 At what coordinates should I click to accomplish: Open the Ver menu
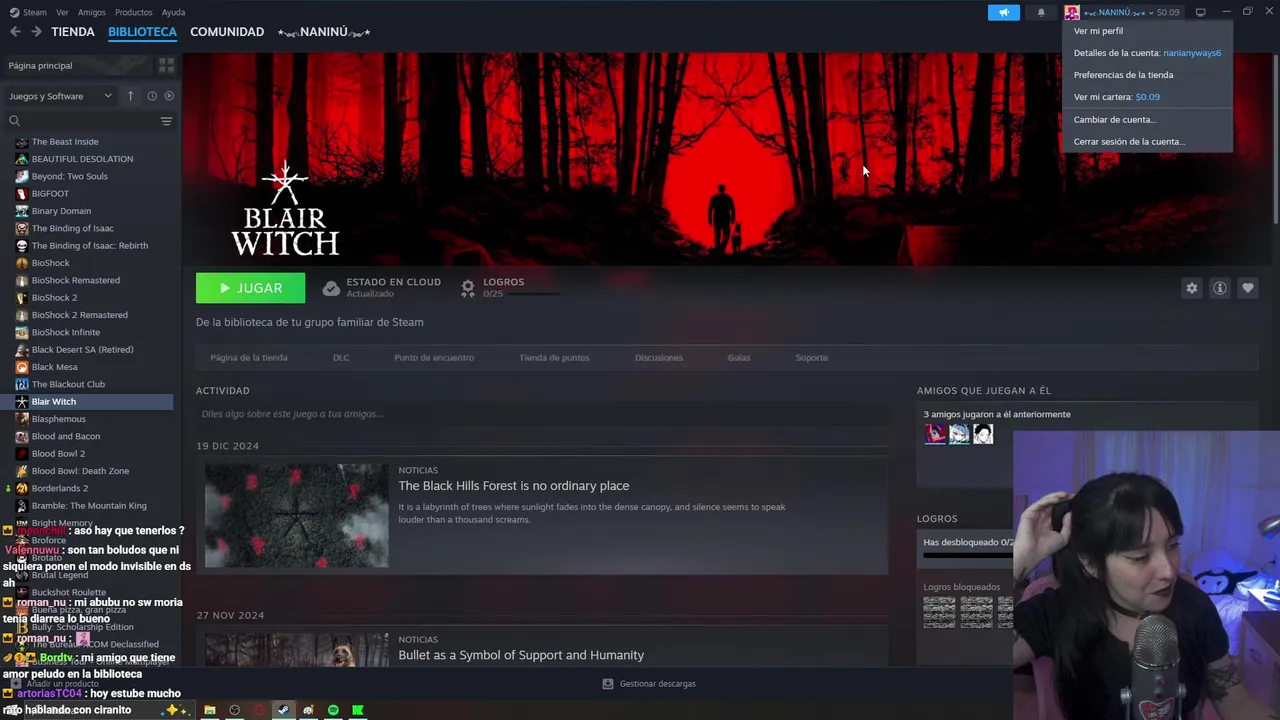coord(62,12)
